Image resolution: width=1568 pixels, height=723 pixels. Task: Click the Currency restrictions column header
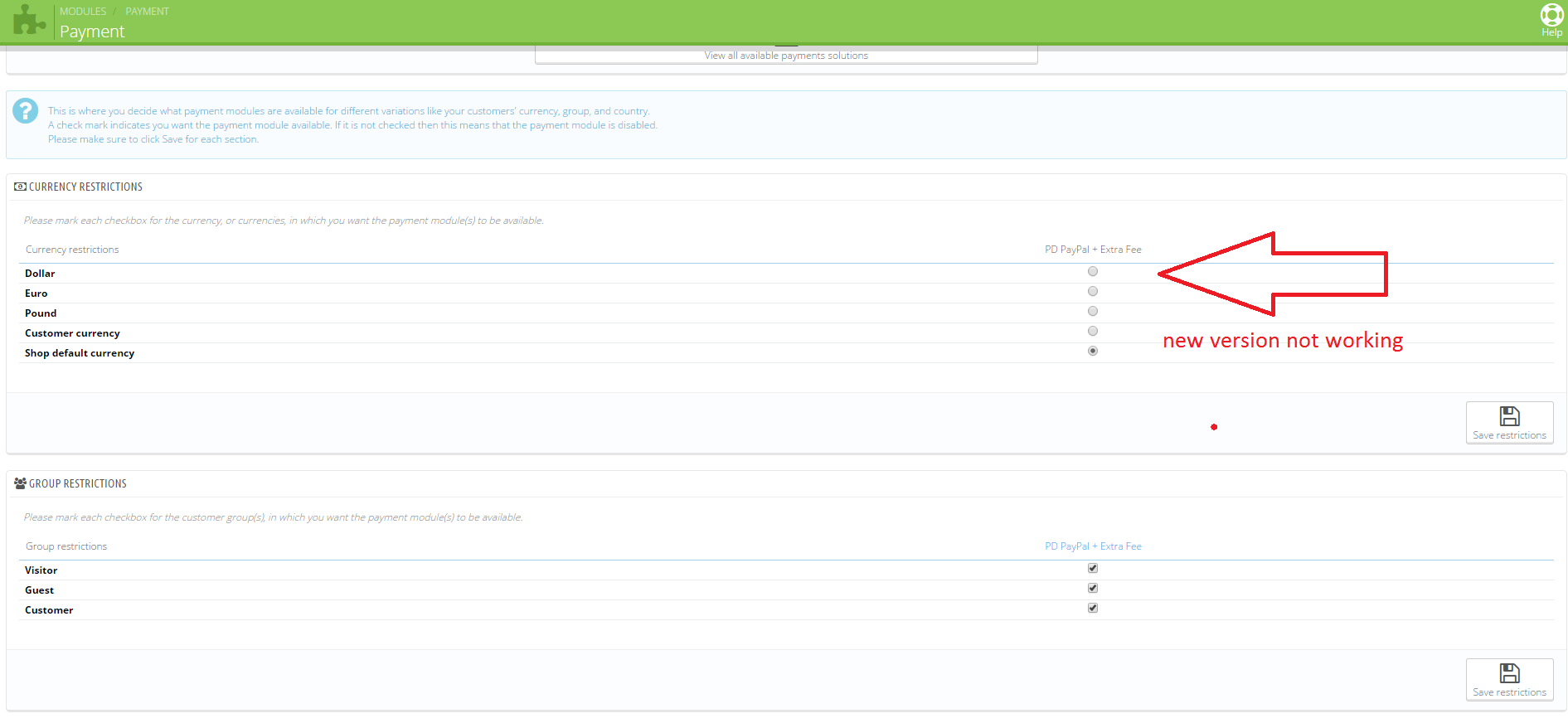coord(72,250)
